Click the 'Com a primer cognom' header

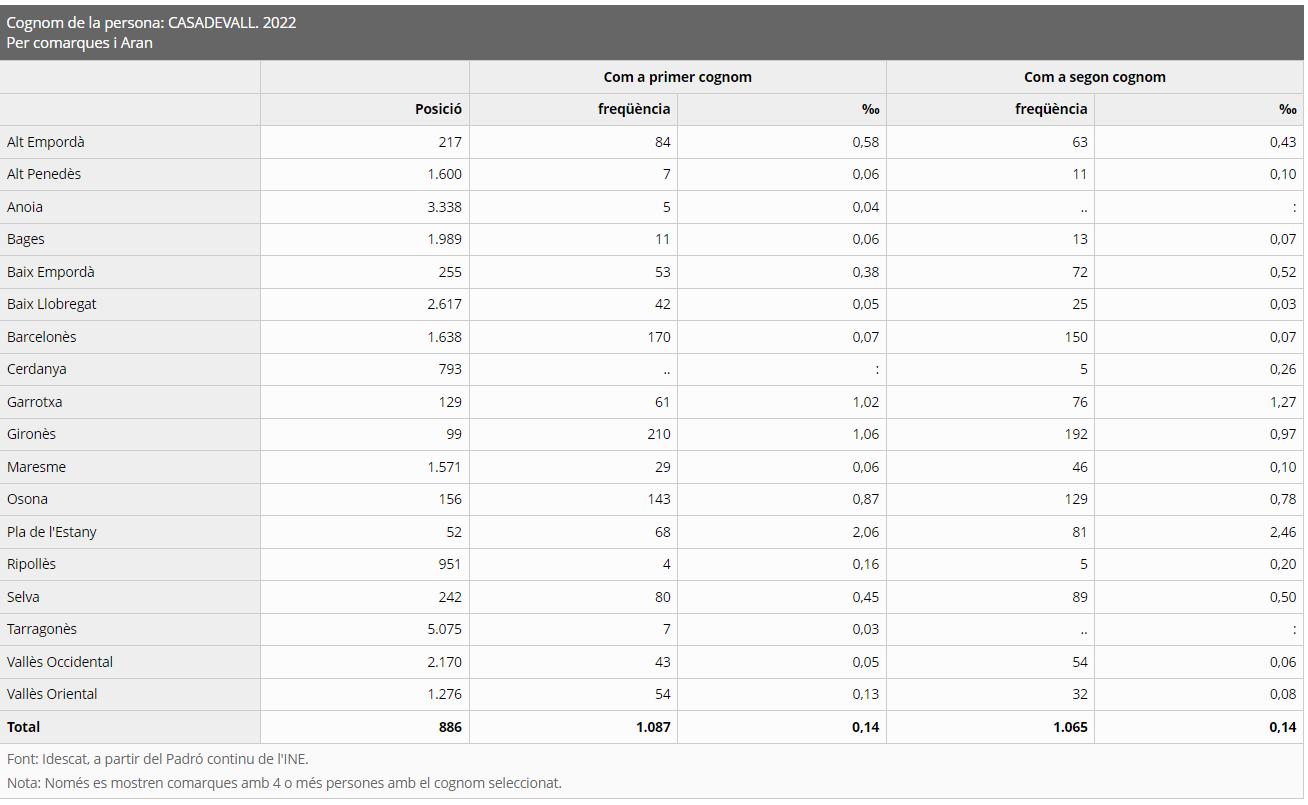coord(677,77)
